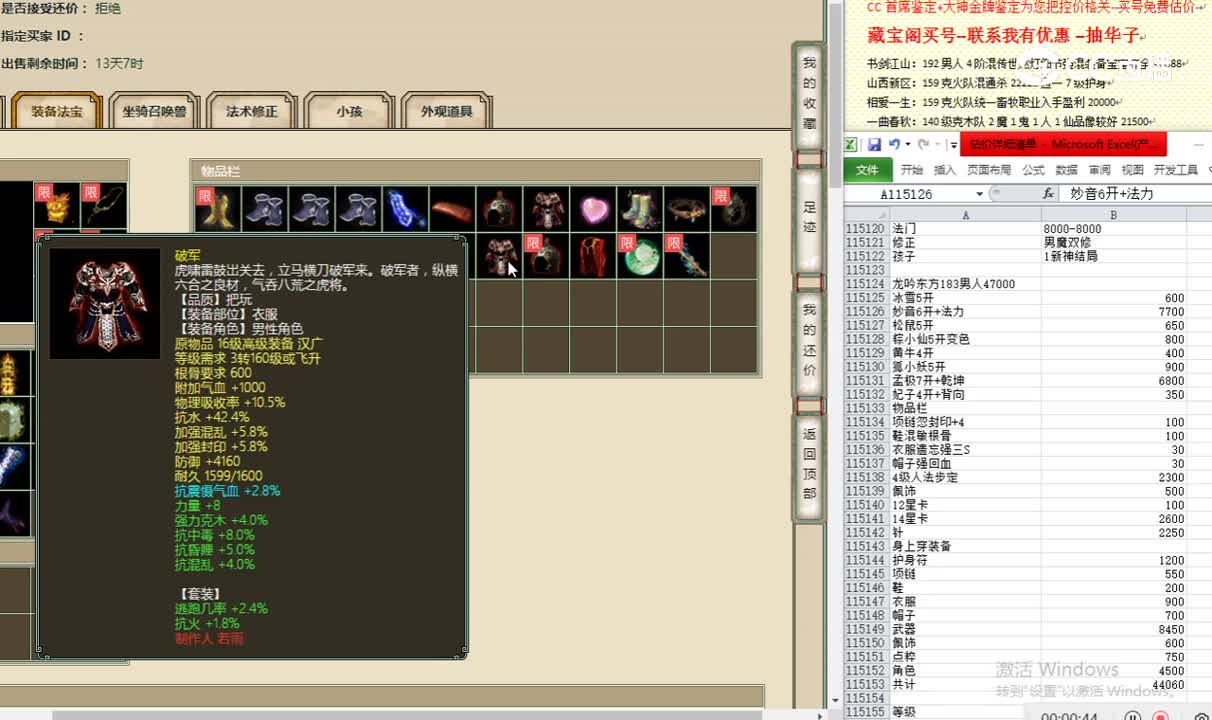The height and width of the screenshot is (720, 1212).
Task: Select the 破军 red armor in second row
Action: click(499, 256)
